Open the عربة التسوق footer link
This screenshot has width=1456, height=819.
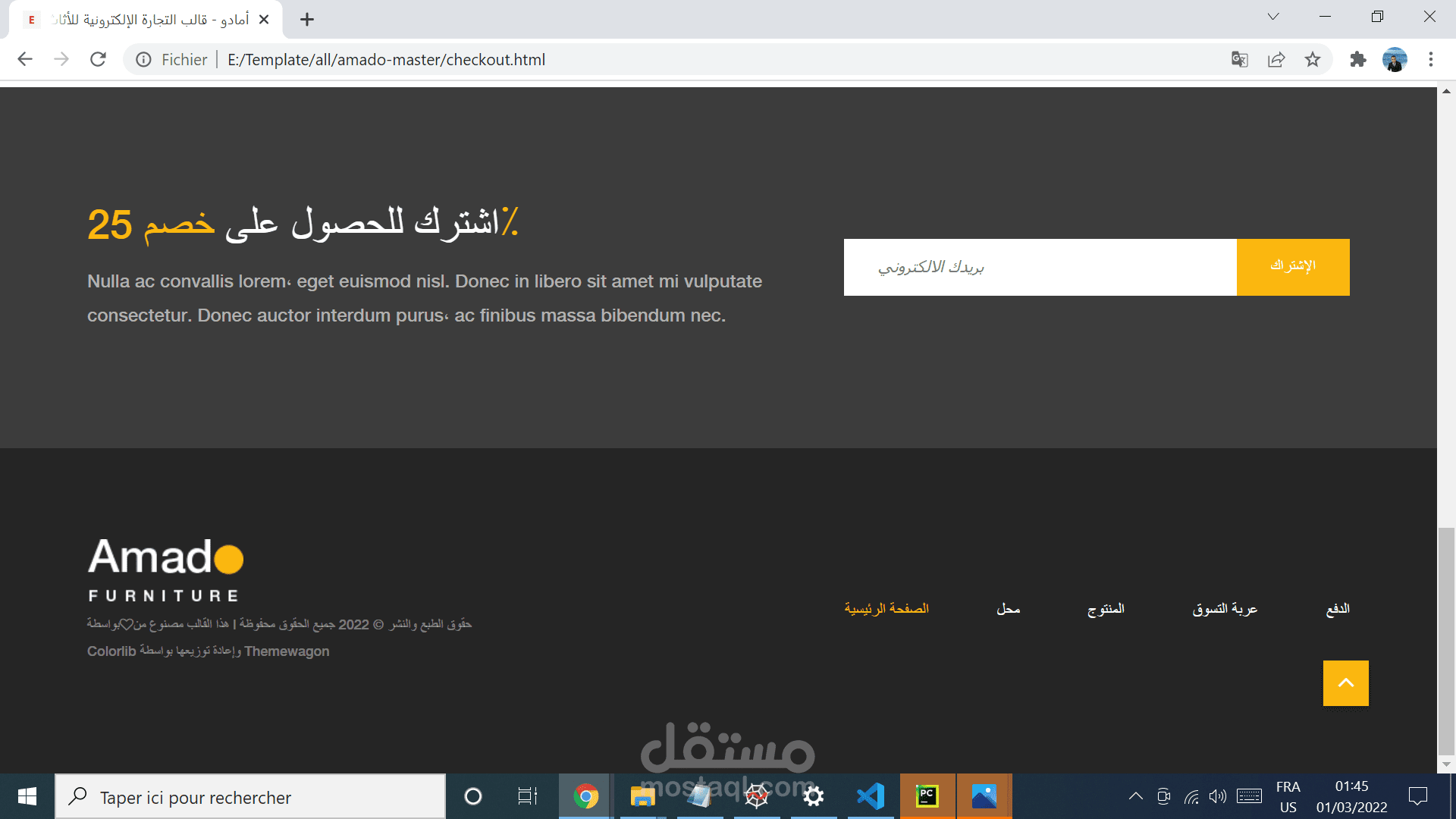[x=1225, y=609]
